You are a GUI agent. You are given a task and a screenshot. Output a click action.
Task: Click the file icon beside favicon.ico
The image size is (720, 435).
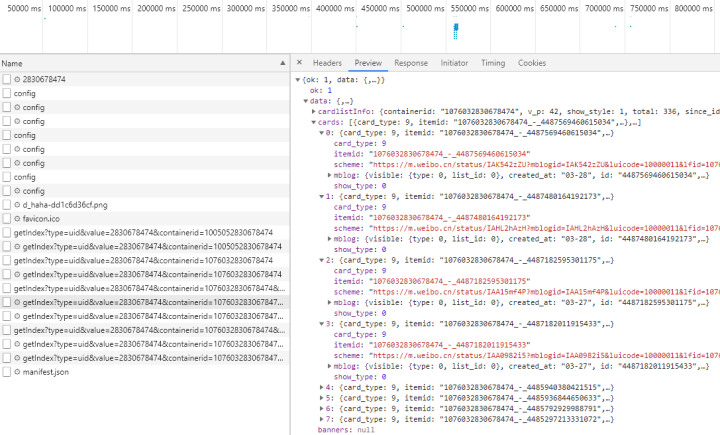(x=6, y=219)
